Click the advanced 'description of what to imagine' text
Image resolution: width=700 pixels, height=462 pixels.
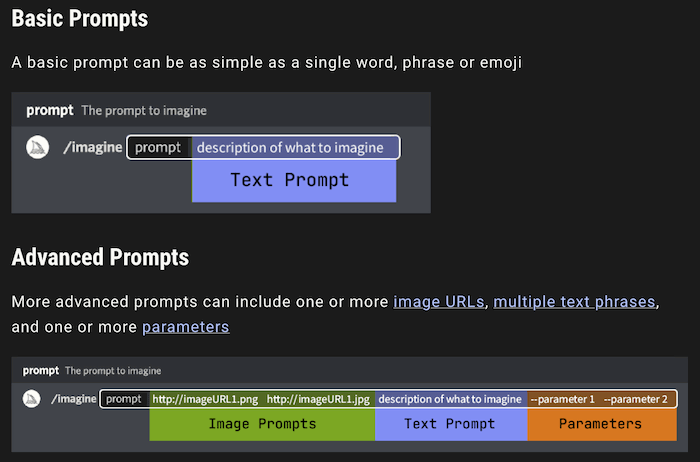tap(450, 399)
